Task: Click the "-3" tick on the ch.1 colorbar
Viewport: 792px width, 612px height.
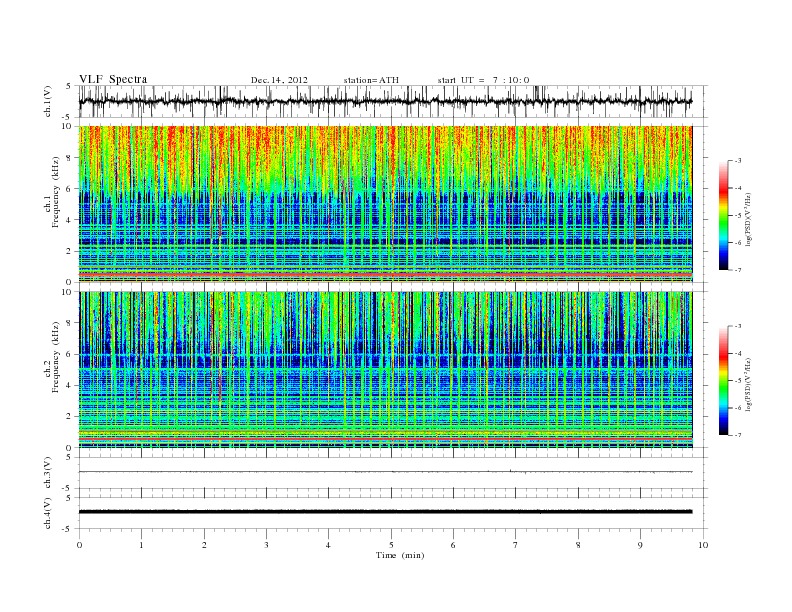Action: 738,161
